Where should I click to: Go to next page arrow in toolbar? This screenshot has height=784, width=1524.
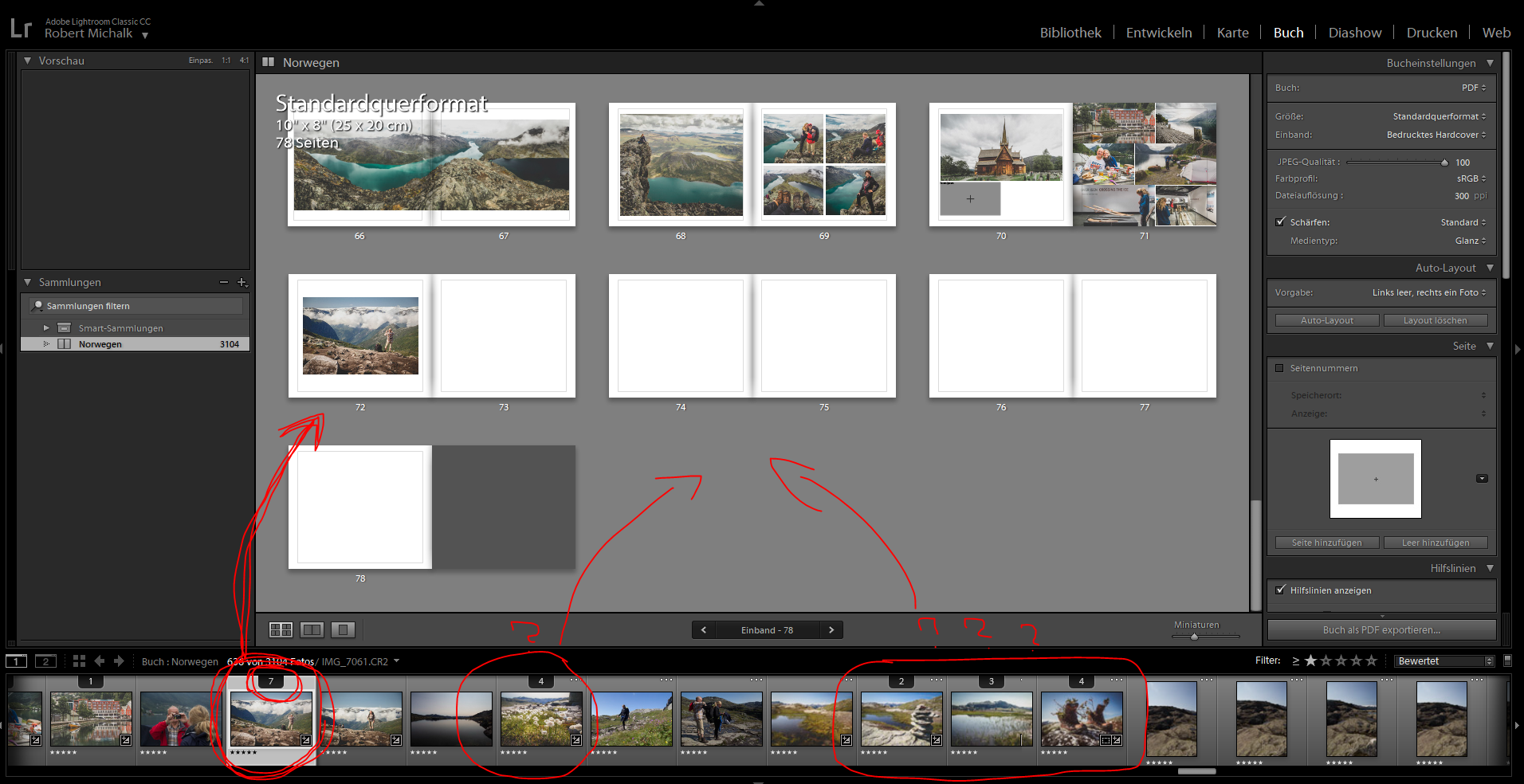click(831, 630)
